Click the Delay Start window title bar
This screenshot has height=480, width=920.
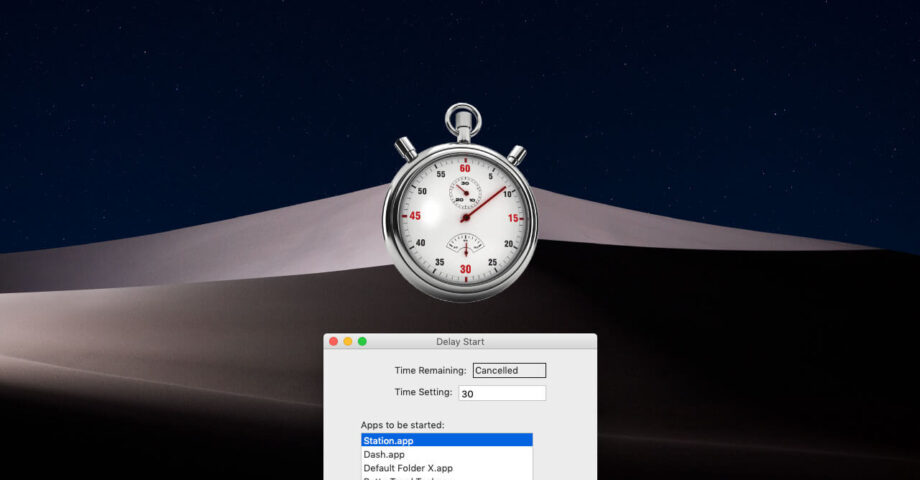[460, 342]
